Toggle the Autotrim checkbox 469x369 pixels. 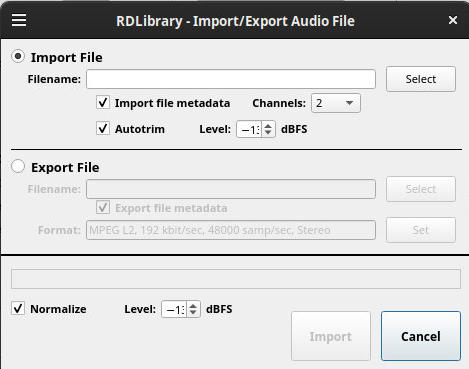coord(103,128)
